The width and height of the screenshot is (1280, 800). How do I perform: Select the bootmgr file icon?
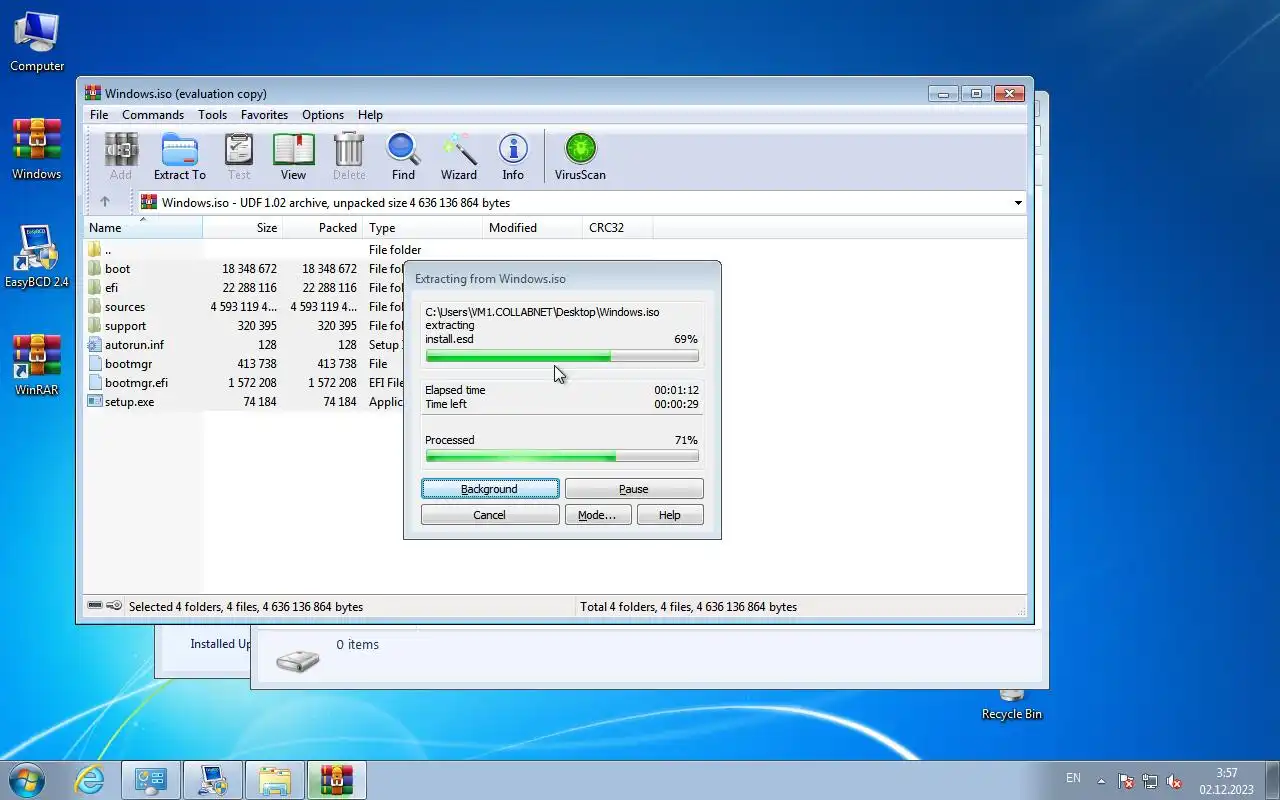[95, 364]
